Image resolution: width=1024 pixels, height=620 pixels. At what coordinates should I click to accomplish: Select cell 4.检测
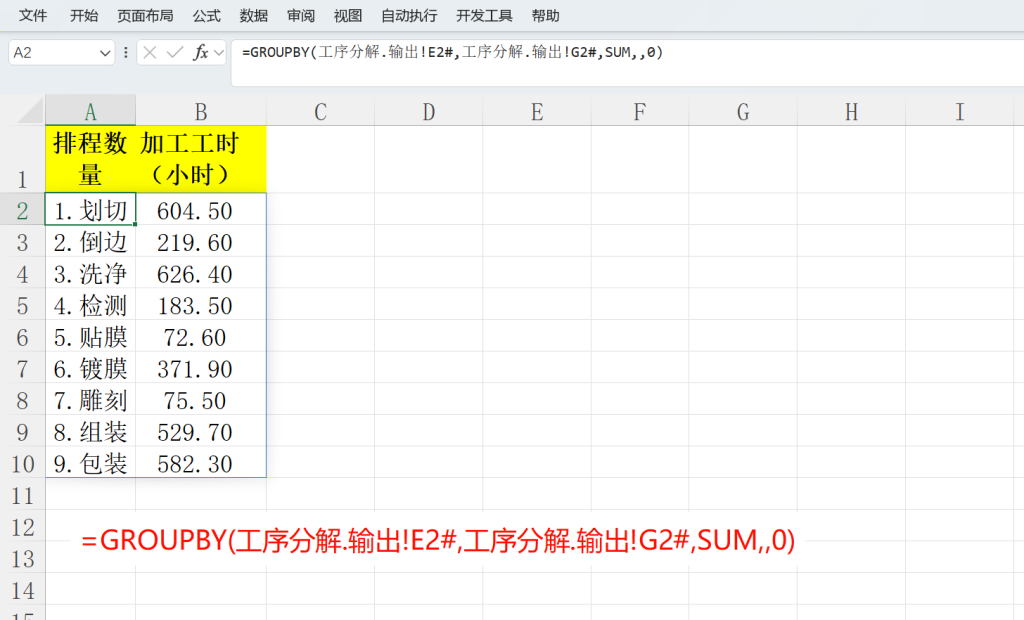tap(90, 304)
